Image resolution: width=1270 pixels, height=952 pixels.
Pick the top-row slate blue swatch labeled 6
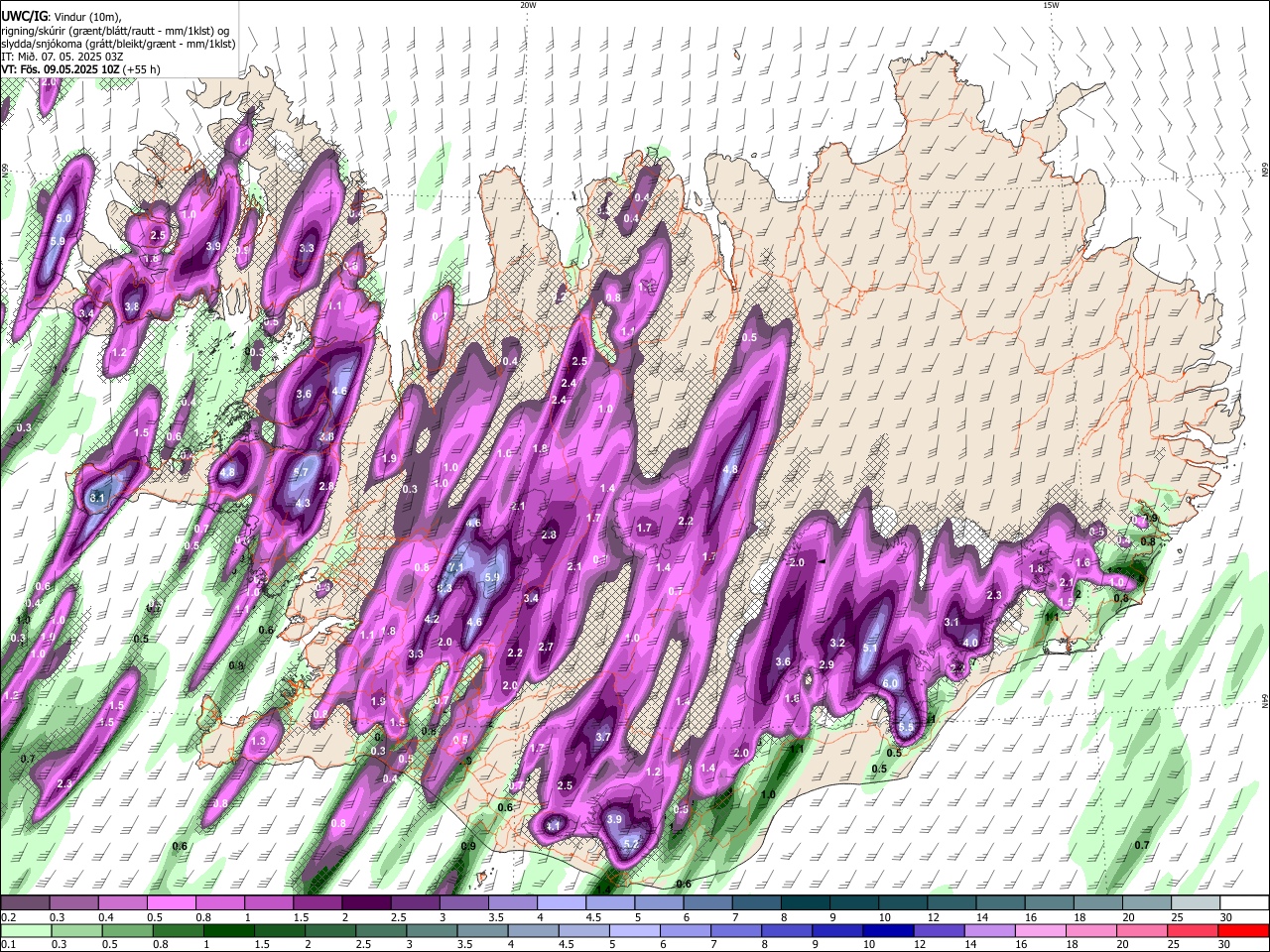708,902
